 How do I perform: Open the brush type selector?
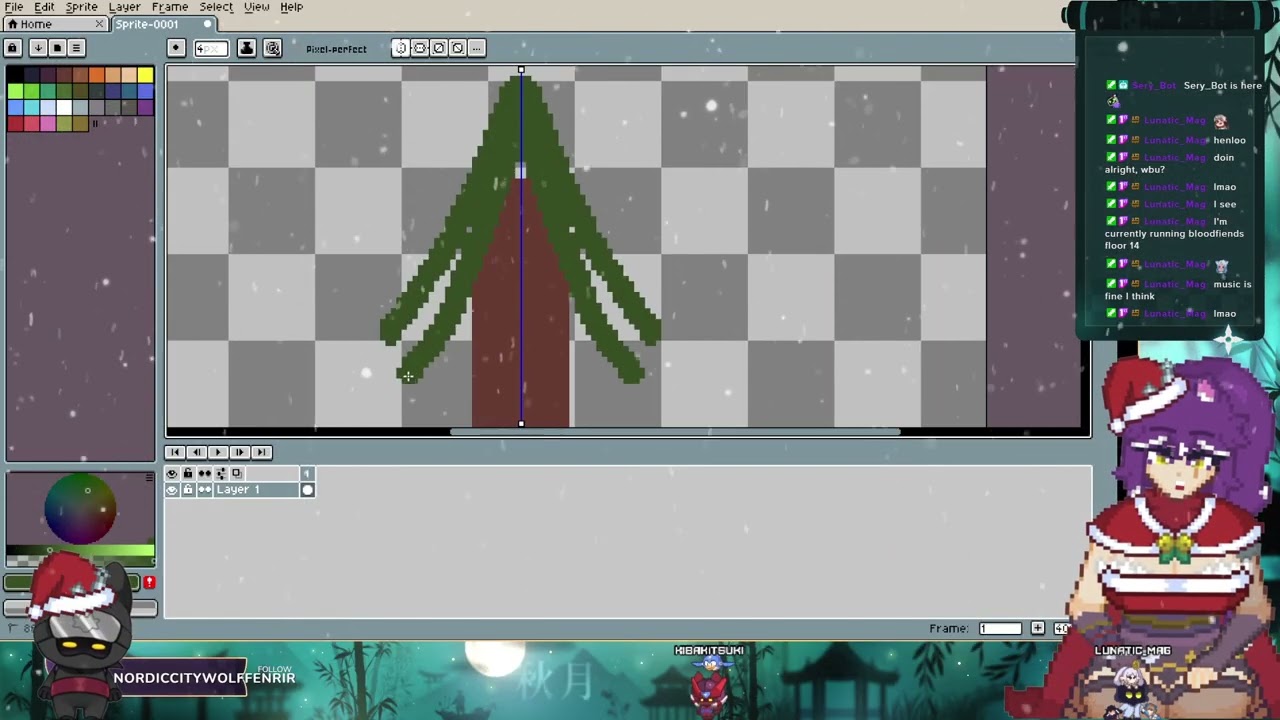coord(176,48)
